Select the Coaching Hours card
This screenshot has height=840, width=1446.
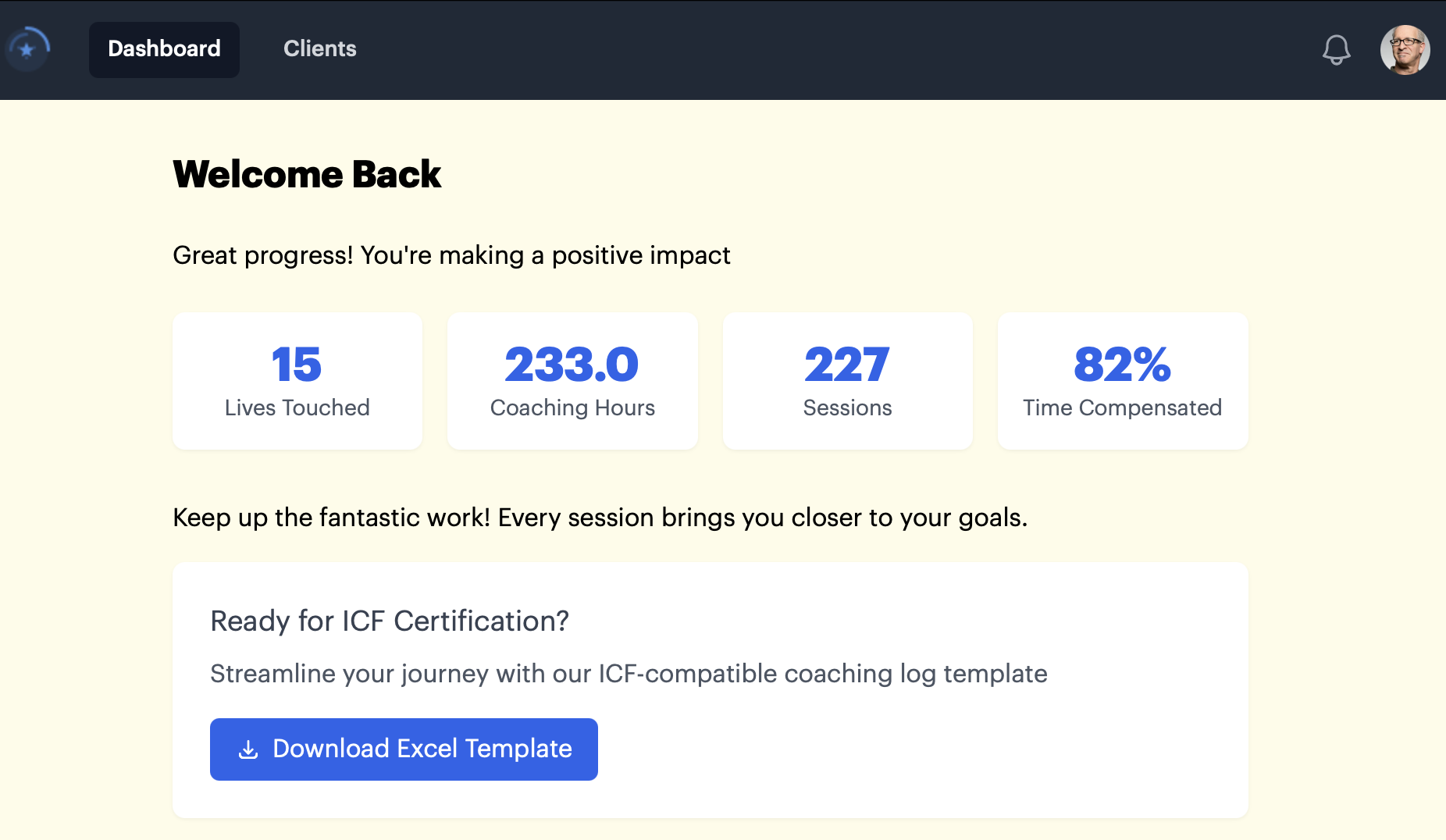click(x=572, y=381)
